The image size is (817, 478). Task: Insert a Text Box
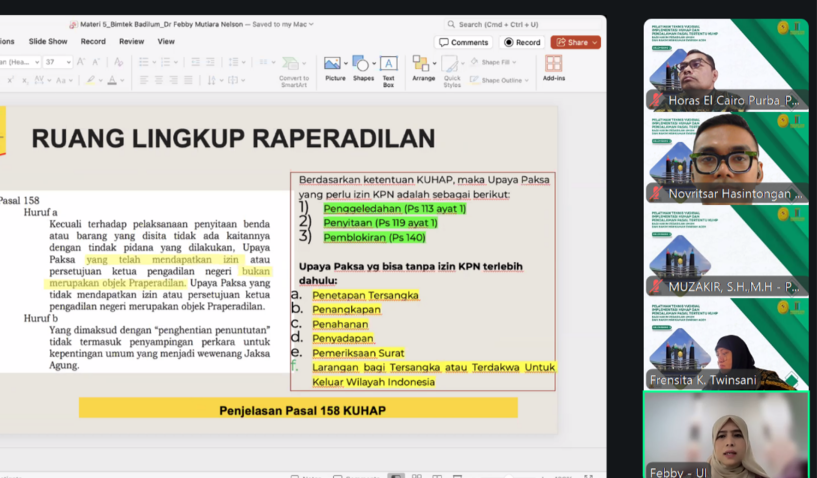pyautogui.click(x=388, y=68)
